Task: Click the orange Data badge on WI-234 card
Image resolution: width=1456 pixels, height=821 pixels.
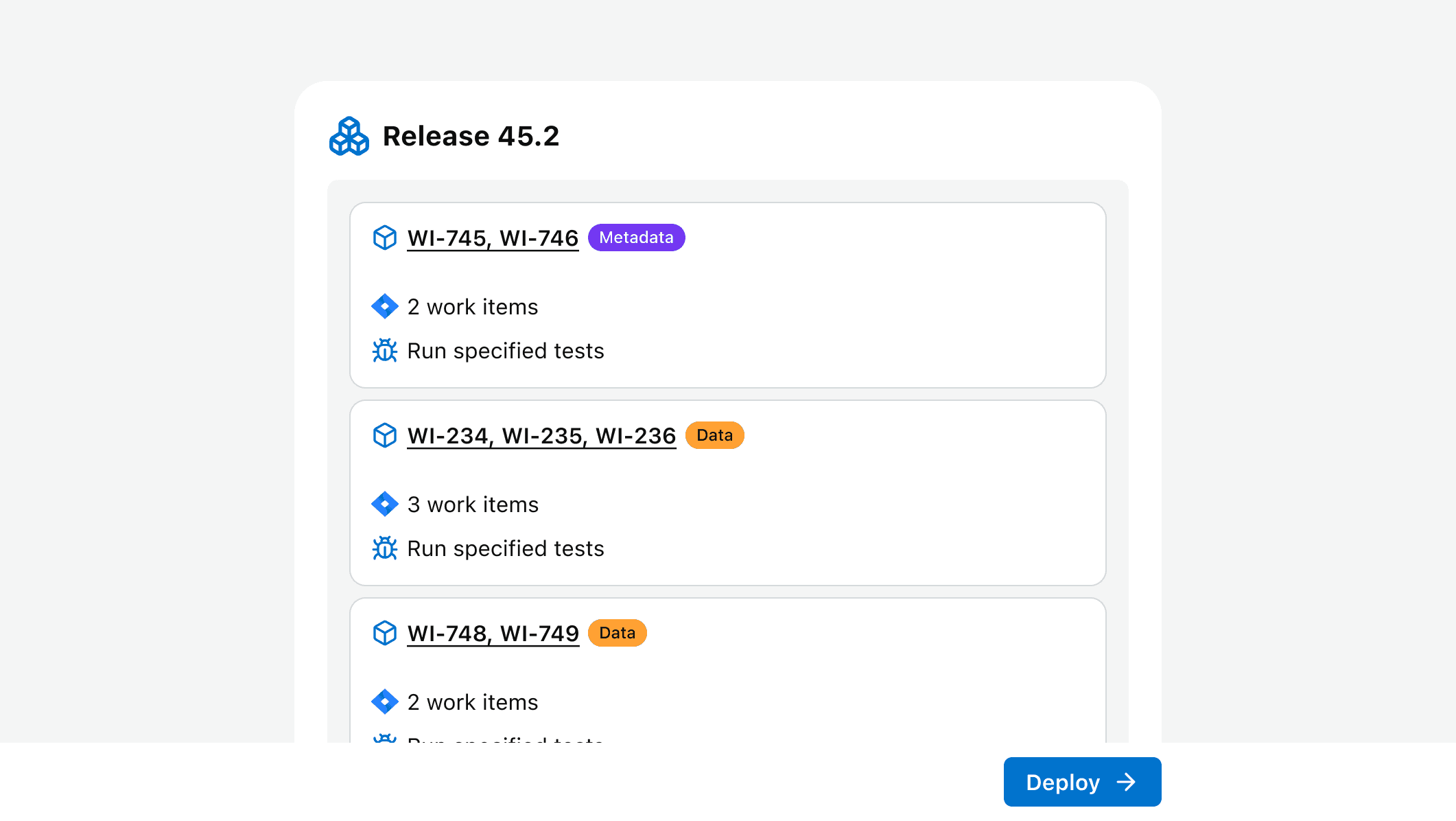Action: (714, 435)
